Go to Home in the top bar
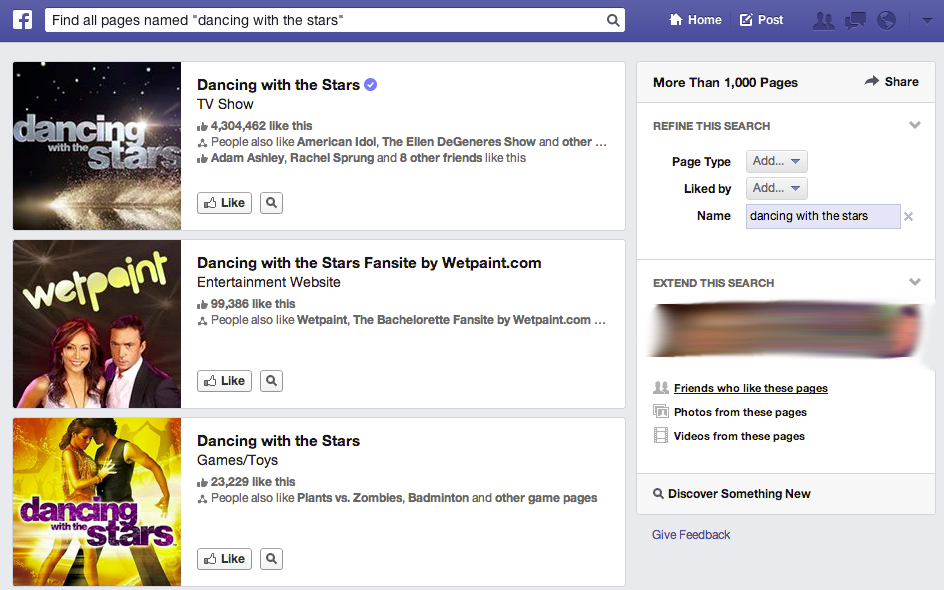The width and height of the screenshot is (944, 590). point(695,20)
